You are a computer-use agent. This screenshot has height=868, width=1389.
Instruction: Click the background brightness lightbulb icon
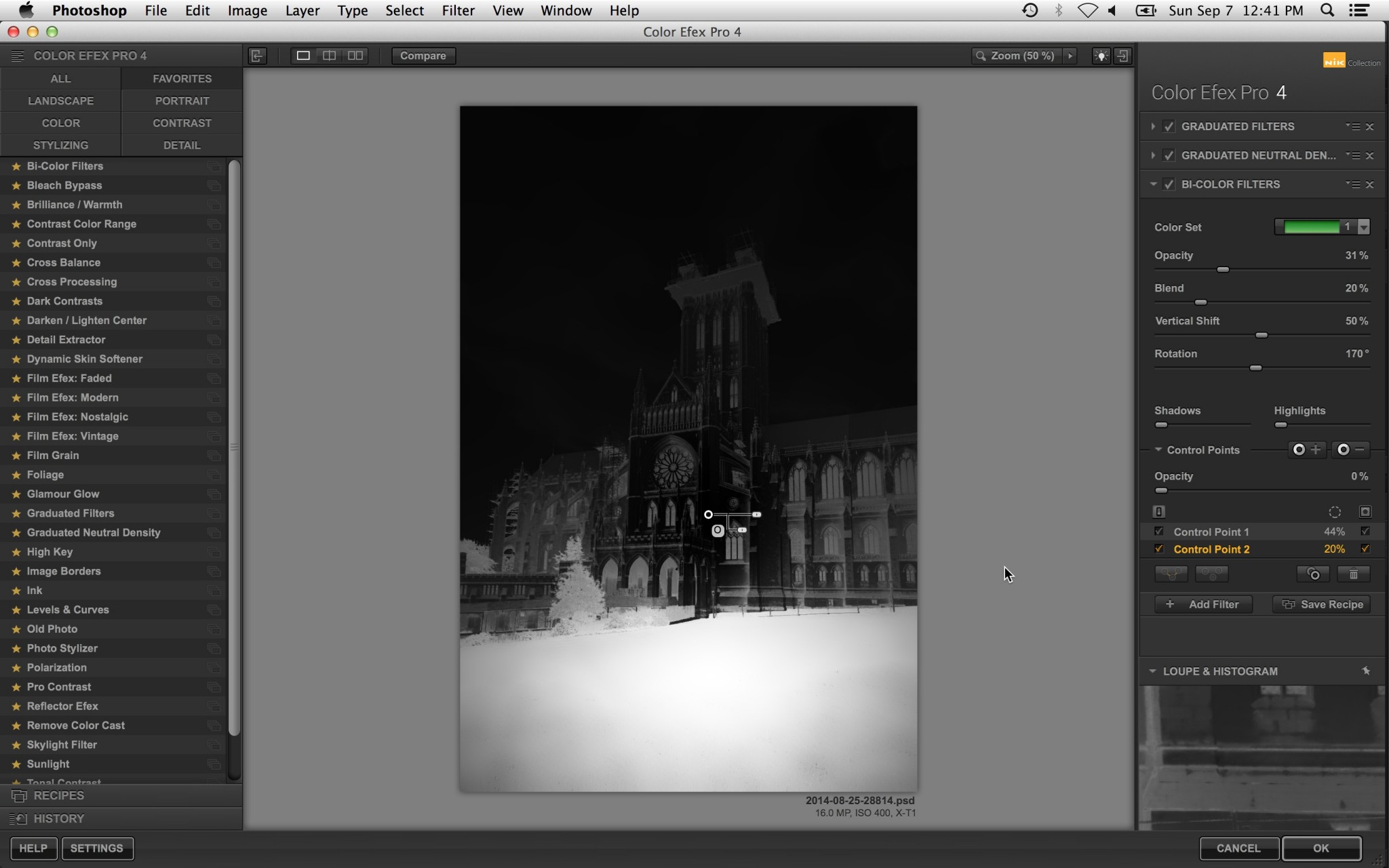tap(1101, 56)
